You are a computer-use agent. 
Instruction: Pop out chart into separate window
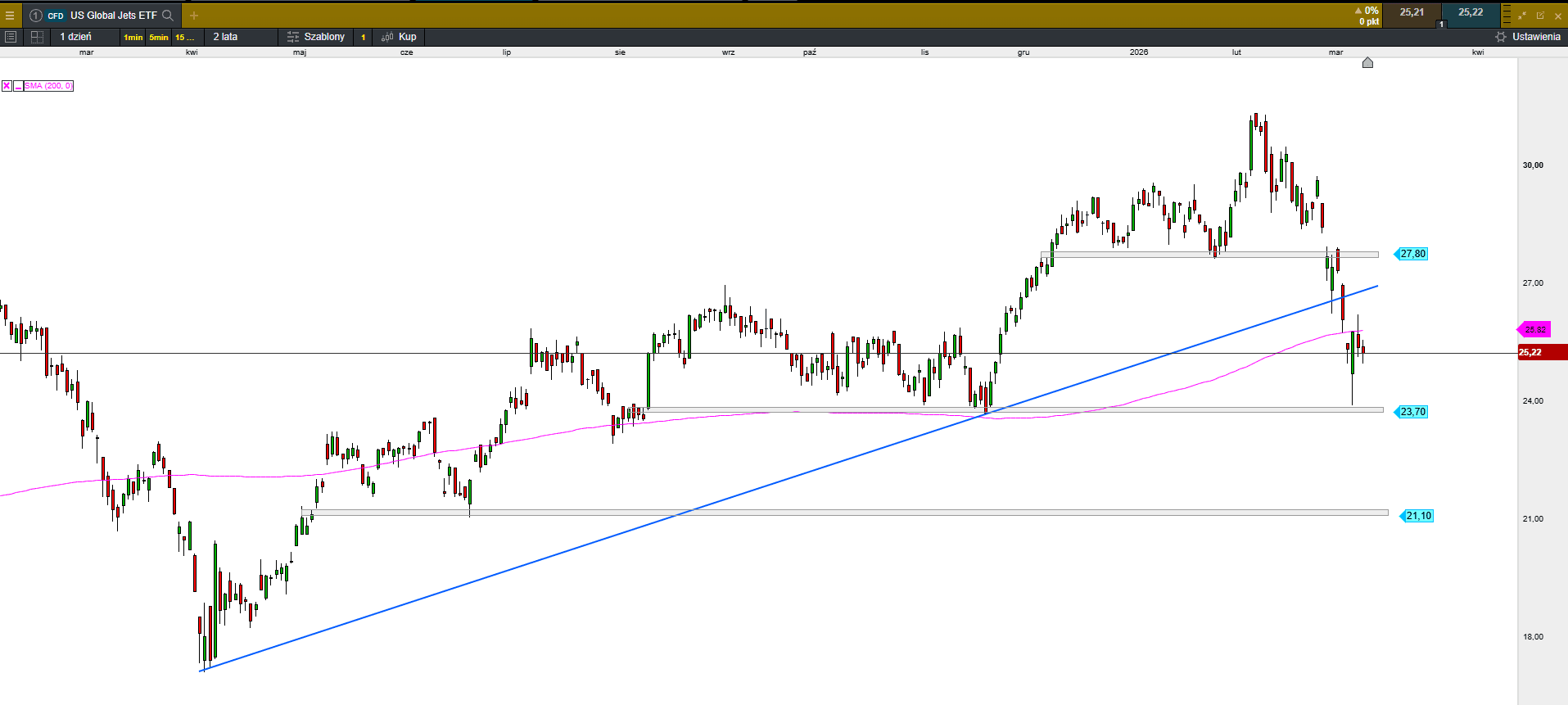click(x=1540, y=16)
